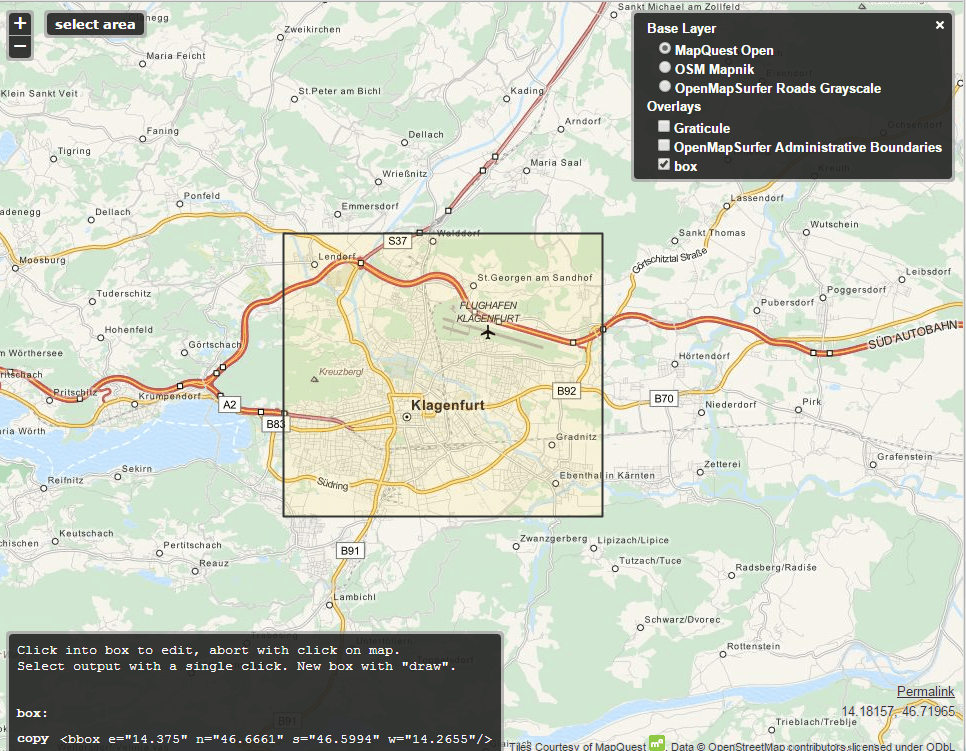Click the Emmersdorf village label
Screen dimensions: 966x751
coord(370,206)
